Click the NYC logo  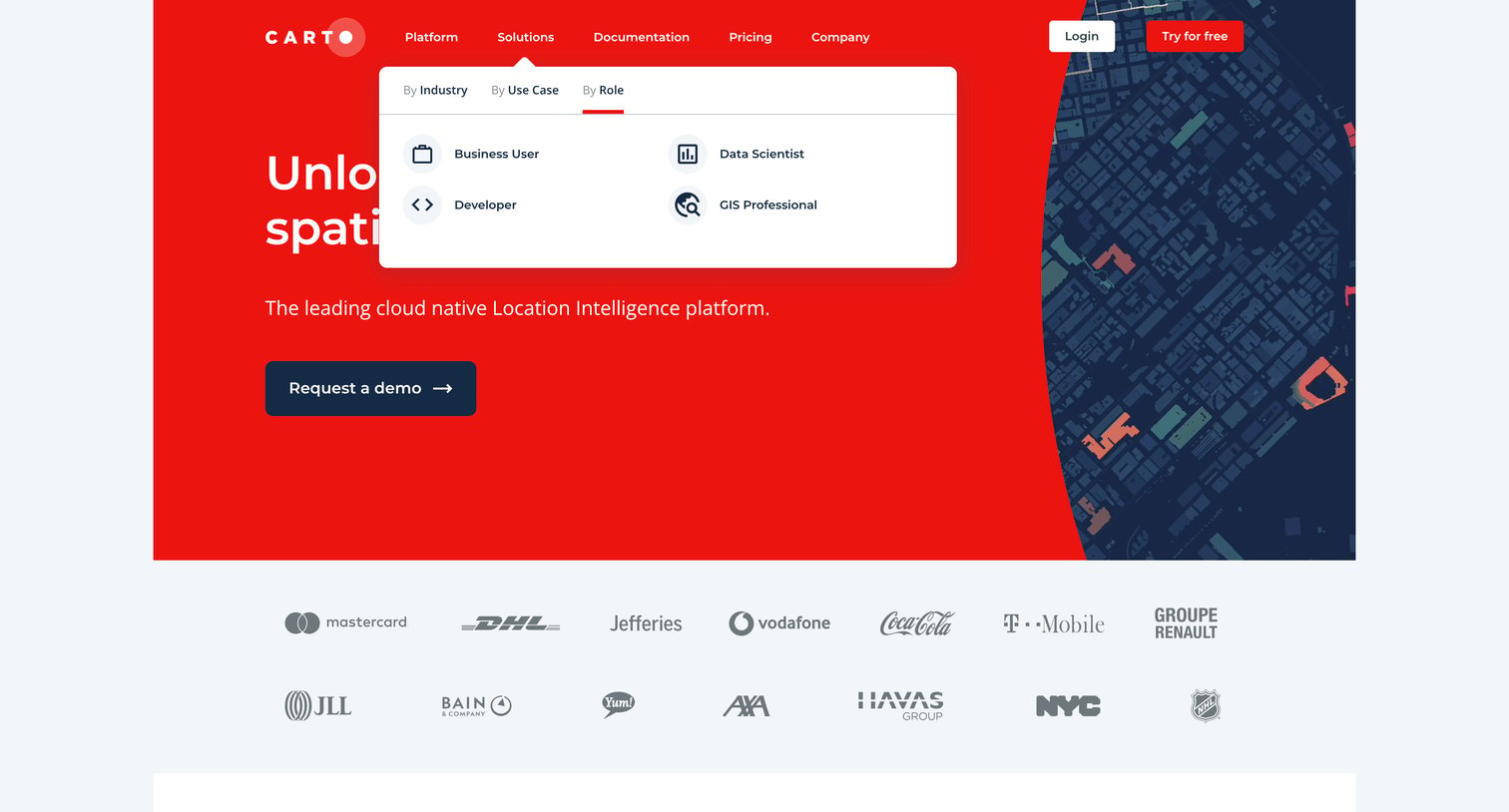(1068, 706)
